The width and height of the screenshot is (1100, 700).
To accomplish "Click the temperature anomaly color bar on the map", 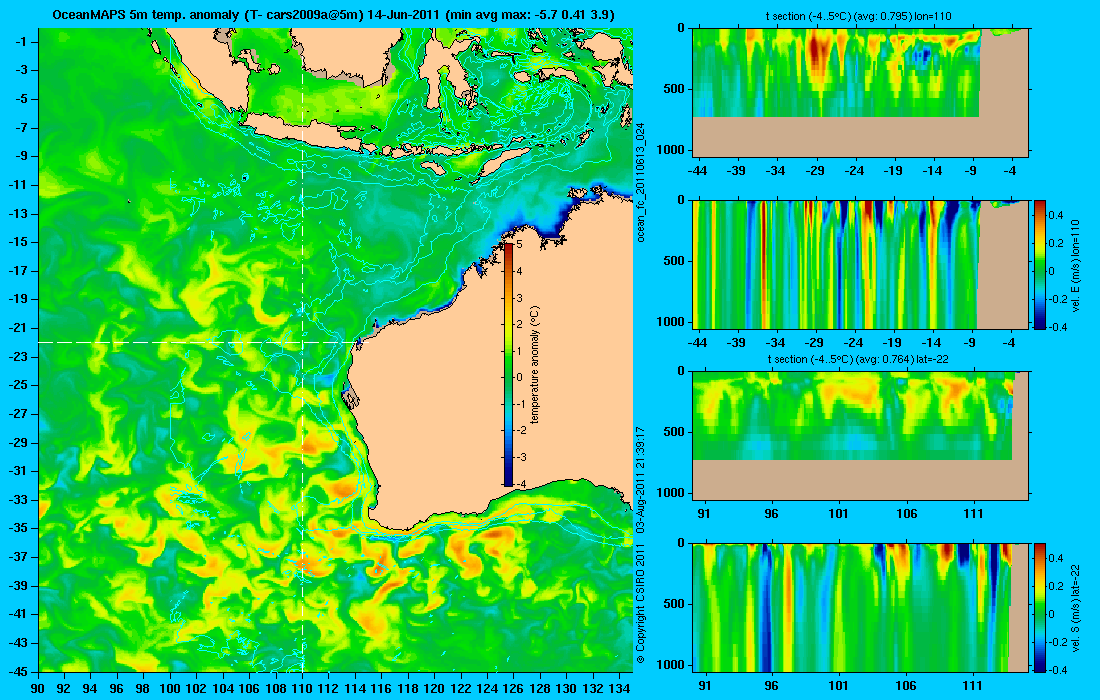I will click(508, 364).
